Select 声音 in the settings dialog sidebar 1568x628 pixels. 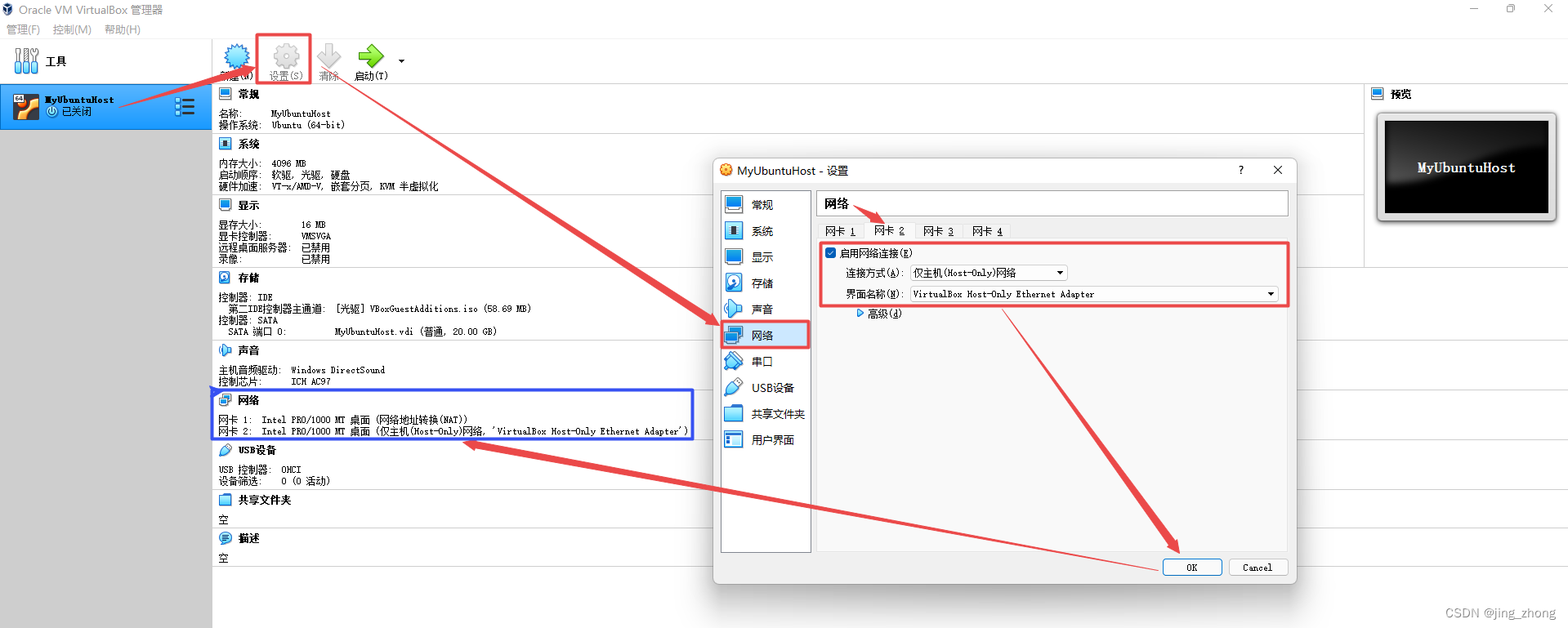766,310
